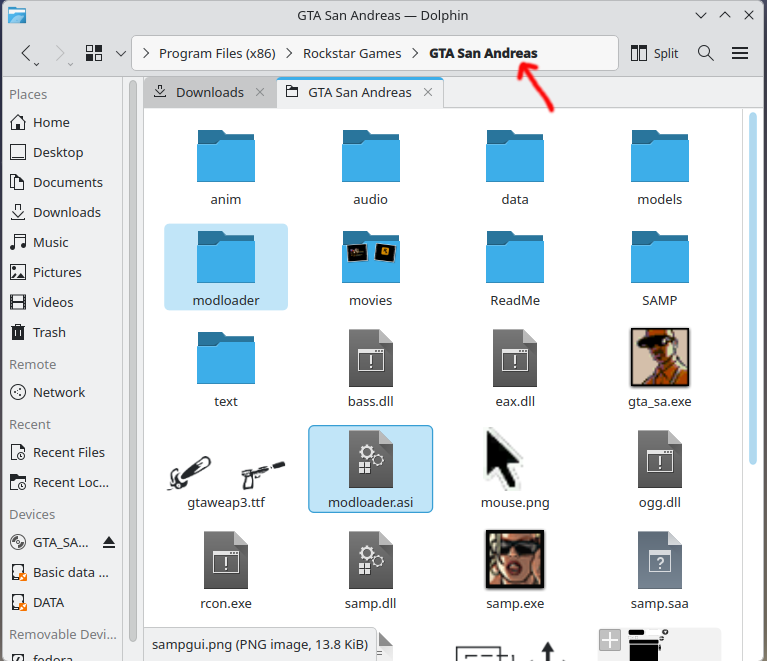767x661 pixels.
Task: Select the ReadMe folder
Action: 515,268
